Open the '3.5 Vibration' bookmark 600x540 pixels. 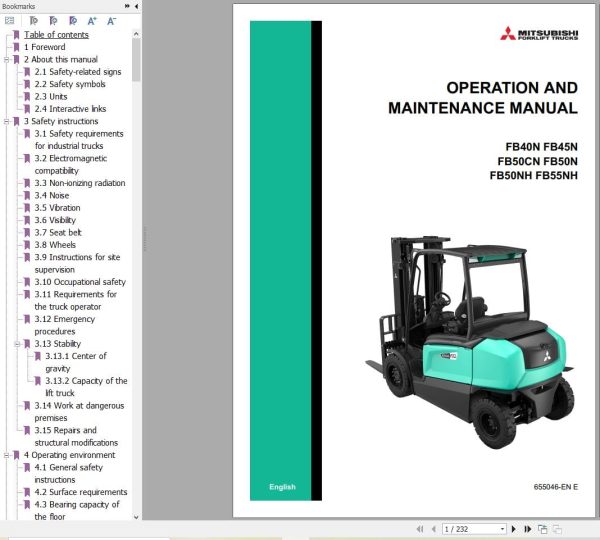pyautogui.click(x=57, y=208)
